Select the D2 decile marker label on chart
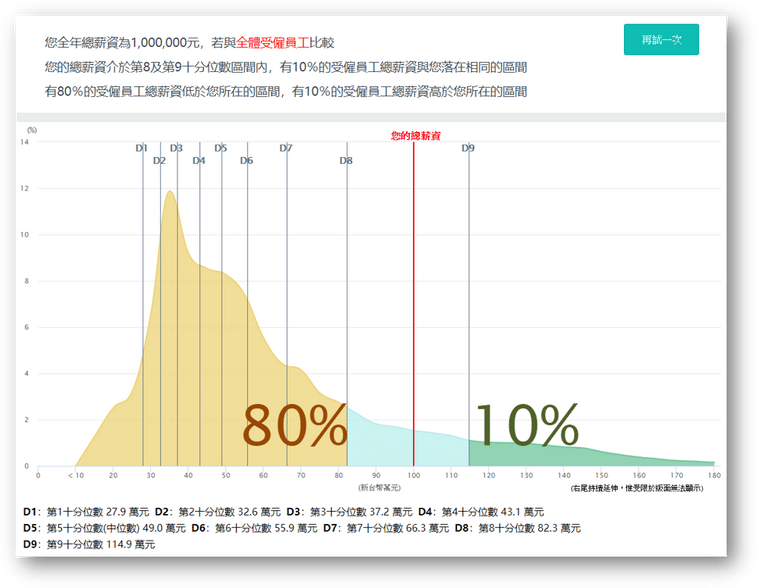This screenshot has height=588, width=758. (159, 161)
